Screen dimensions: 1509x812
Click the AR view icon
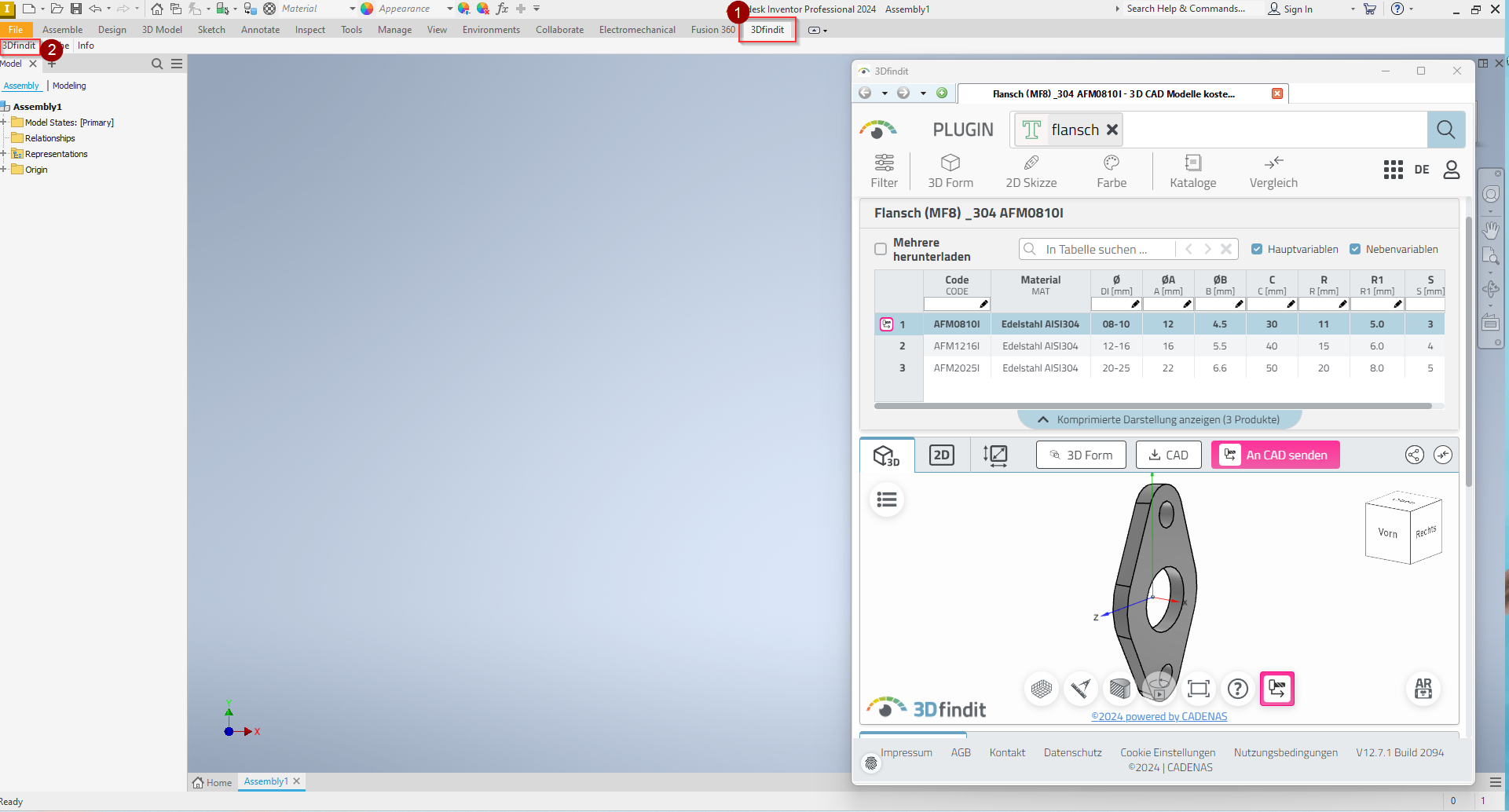click(1423, 689)
